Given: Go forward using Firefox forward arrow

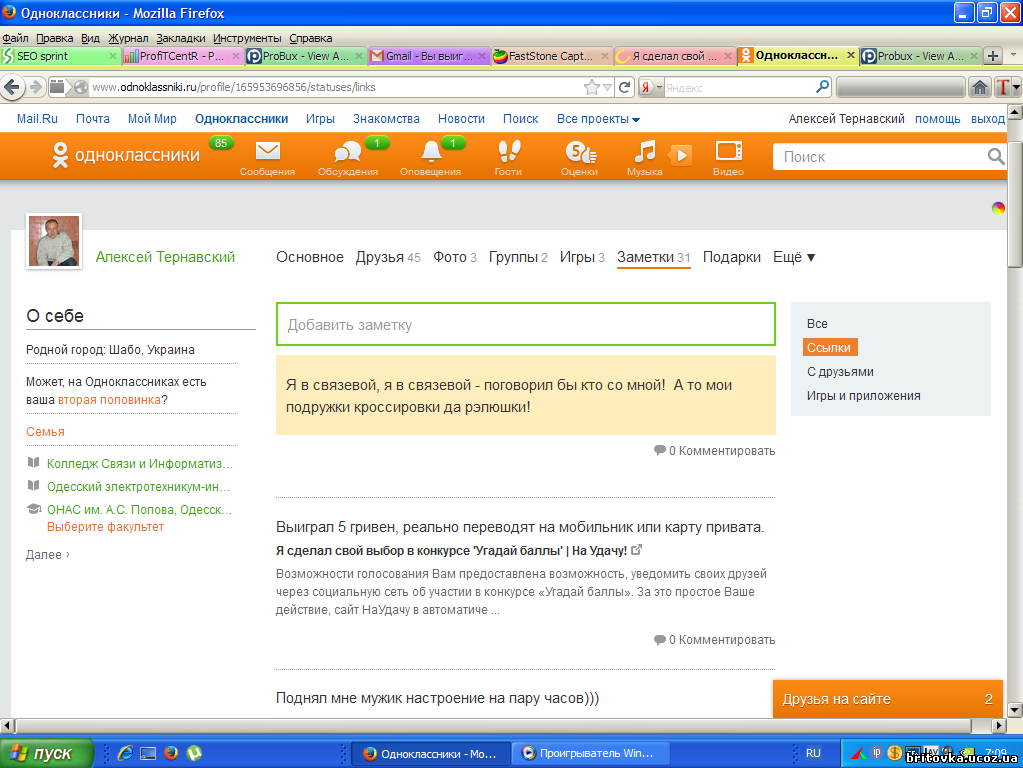Looking at the screenshot, I should click(37, 87).
